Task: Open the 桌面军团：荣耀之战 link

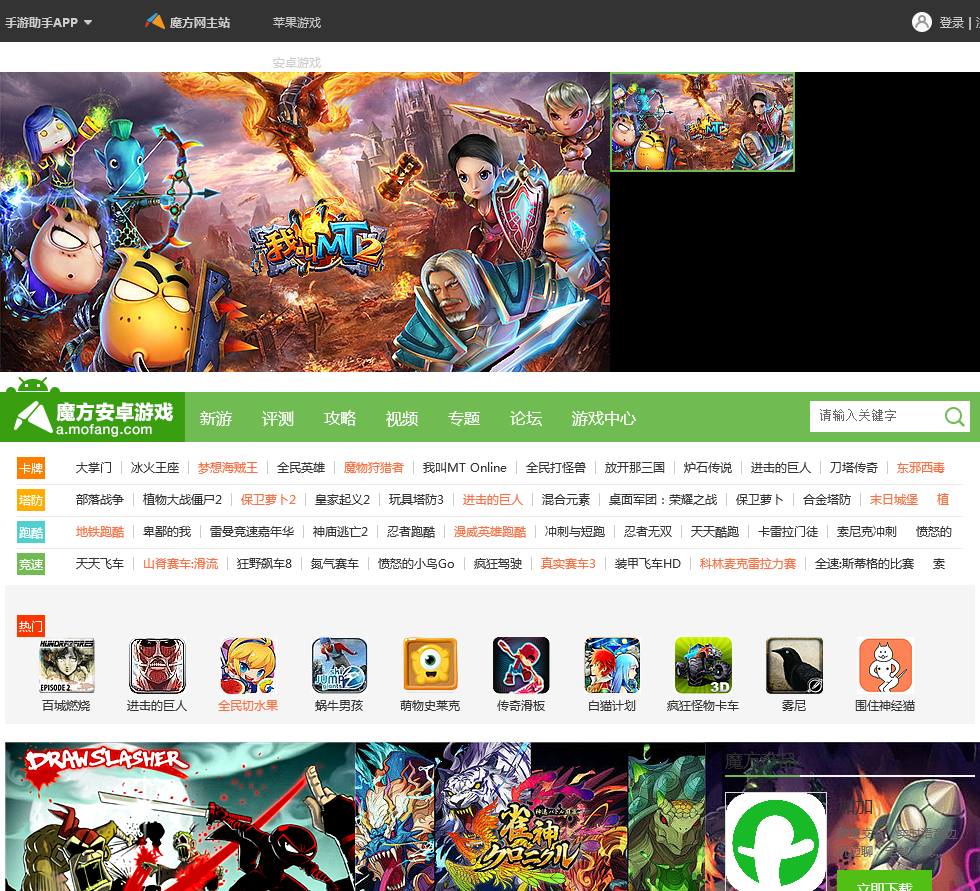Action: coord(663,499)
